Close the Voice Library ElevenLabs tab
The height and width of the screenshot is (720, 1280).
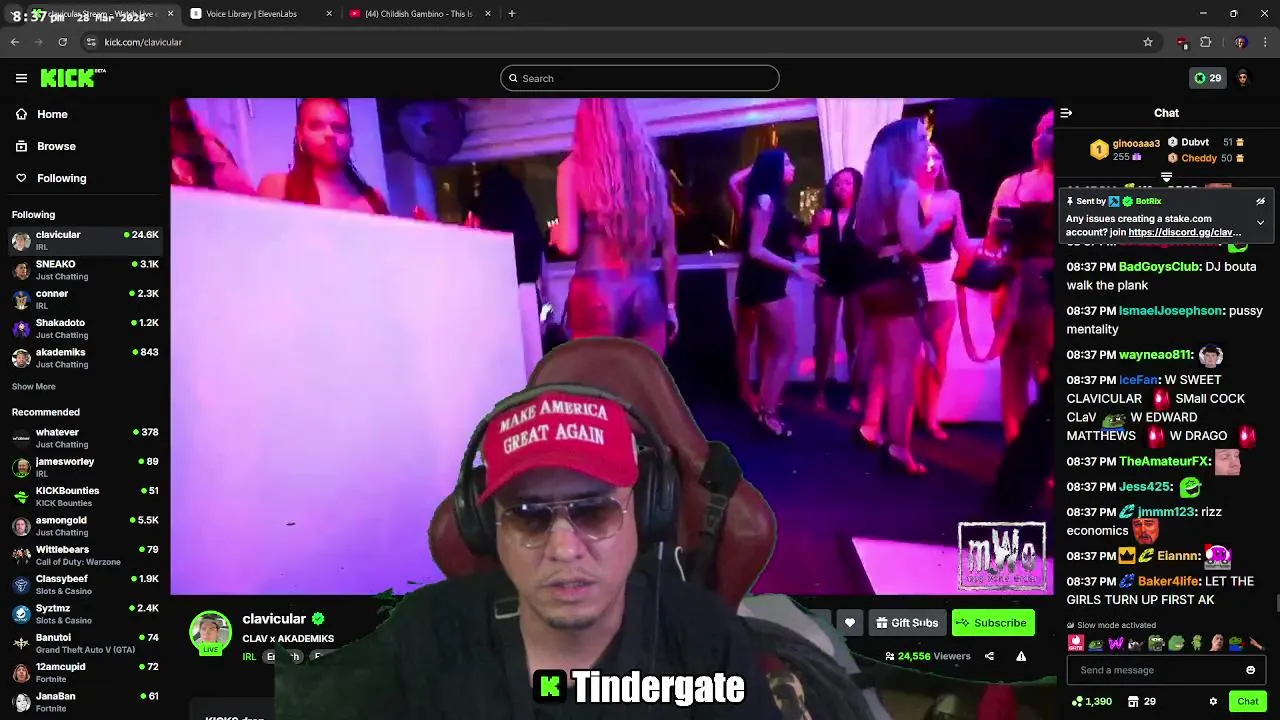[x=329, y=14]
